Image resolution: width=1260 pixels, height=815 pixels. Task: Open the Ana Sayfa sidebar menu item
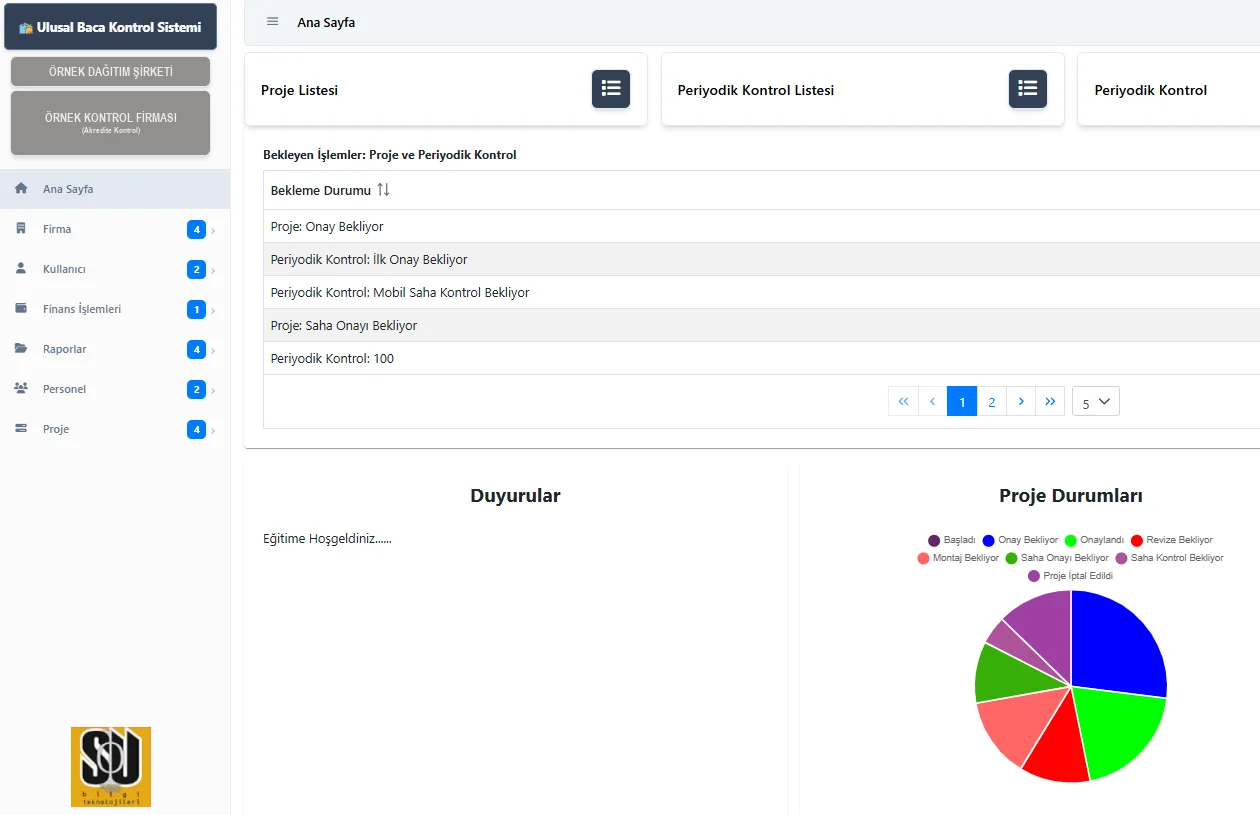[x=115, y=189]
